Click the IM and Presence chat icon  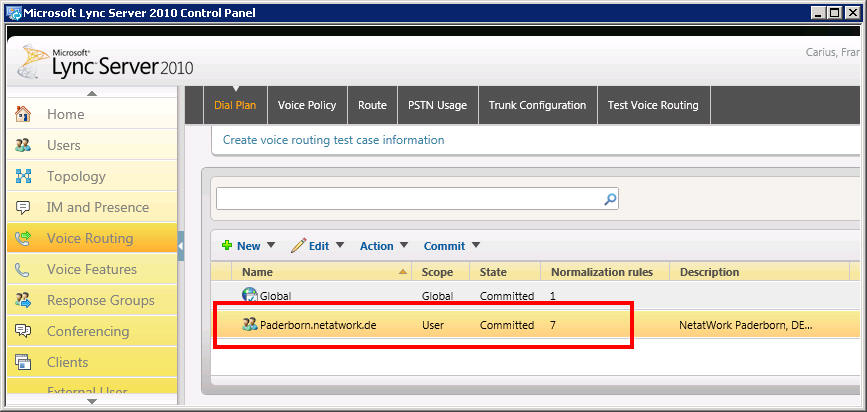coord(23,207)
